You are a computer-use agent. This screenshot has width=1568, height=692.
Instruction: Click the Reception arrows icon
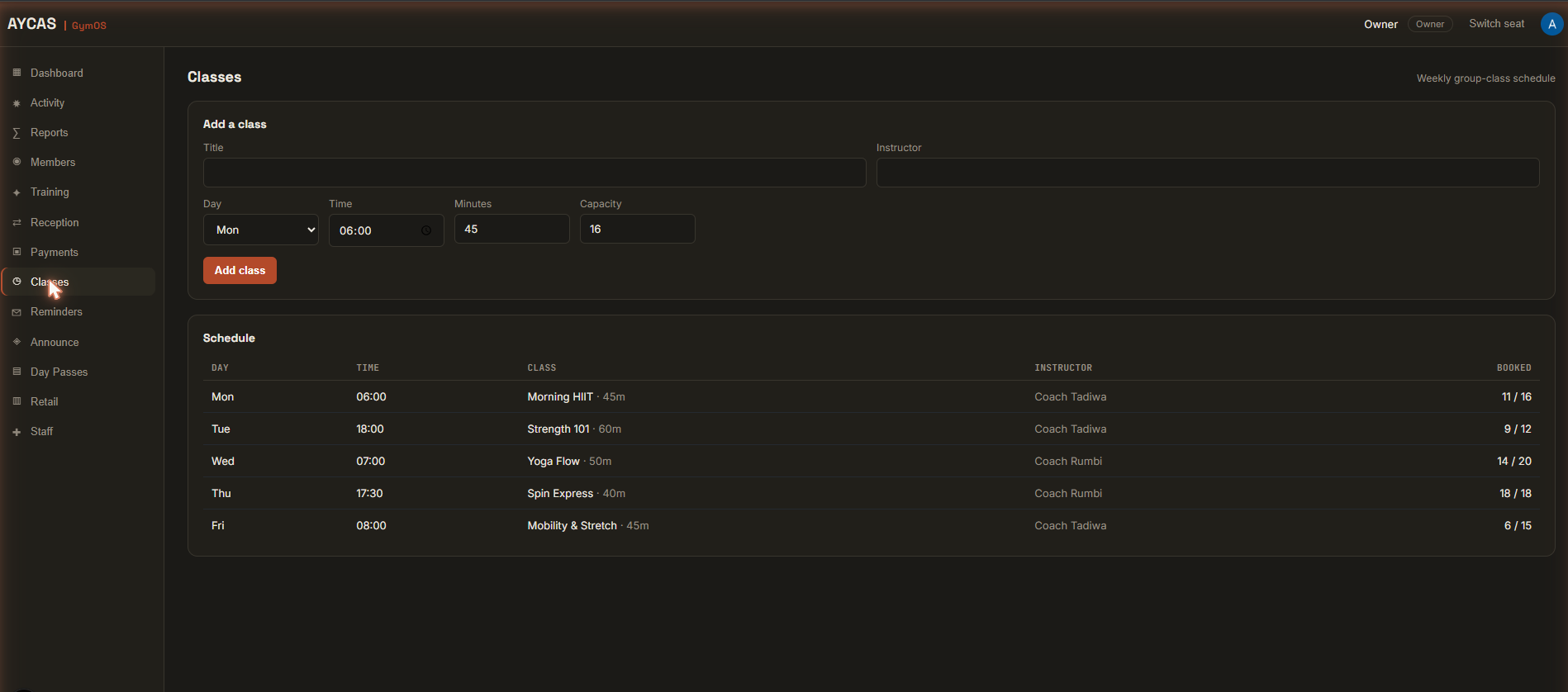coord(17,223)
